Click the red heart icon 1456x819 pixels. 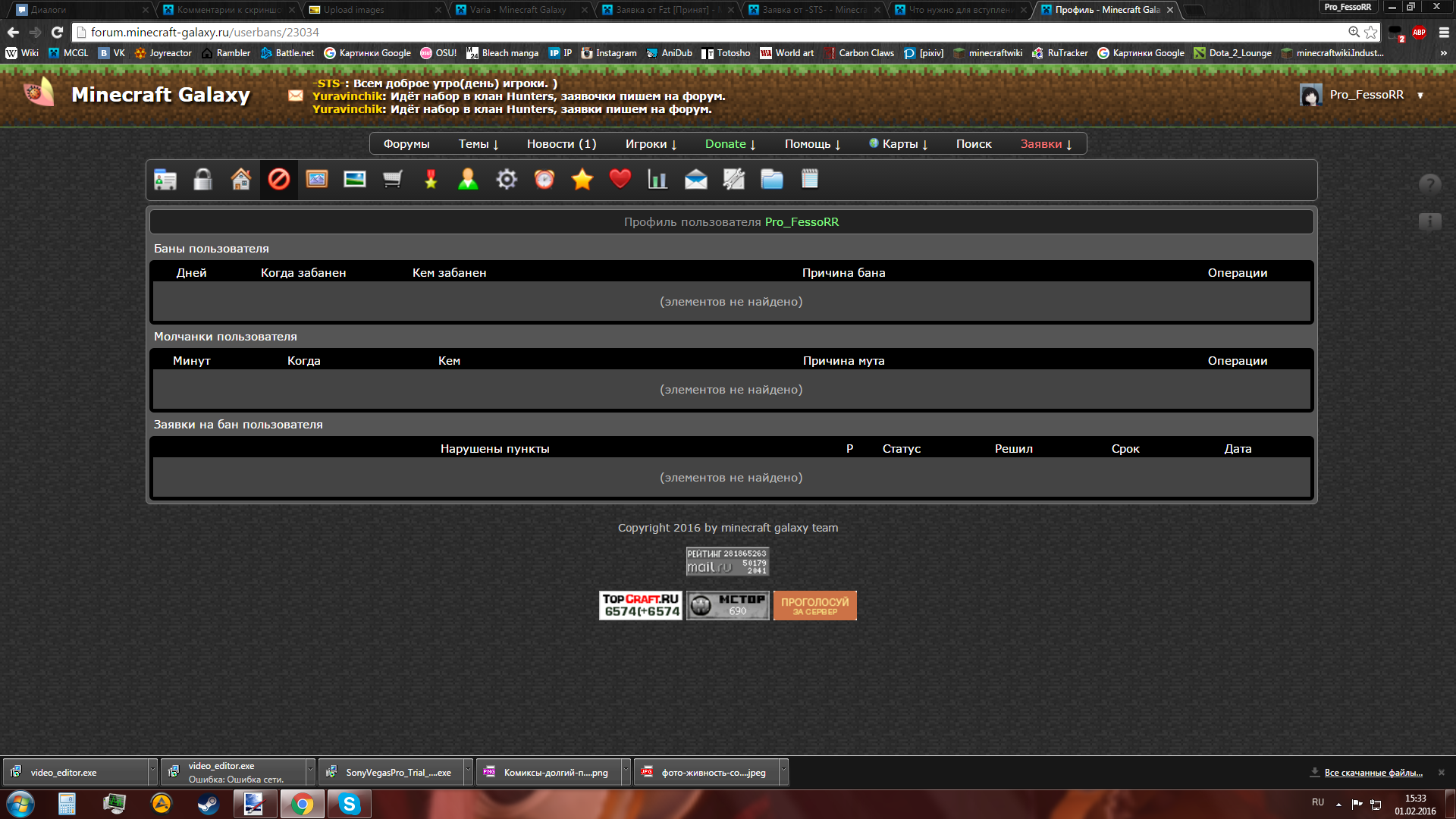[x=620, y=180]
